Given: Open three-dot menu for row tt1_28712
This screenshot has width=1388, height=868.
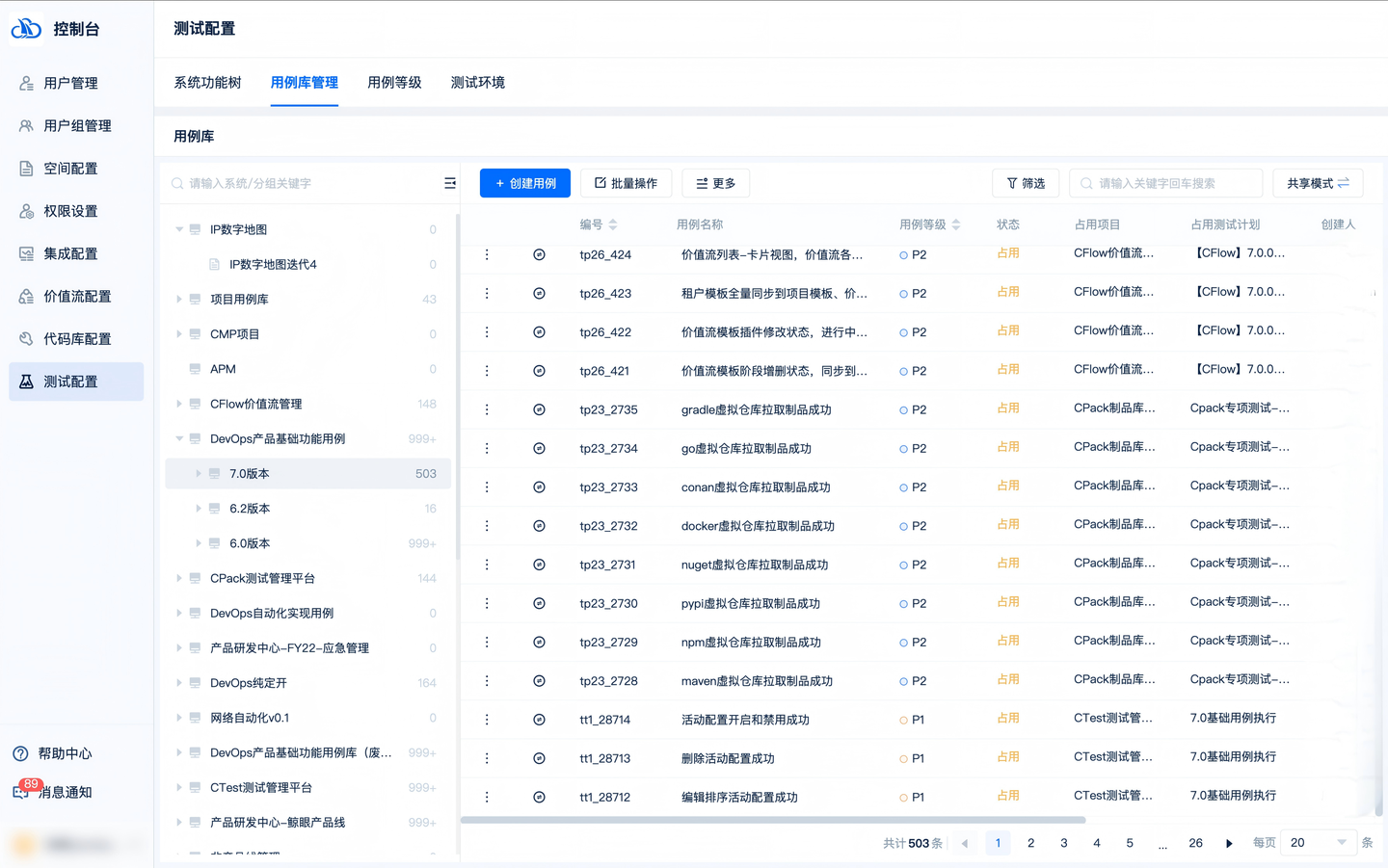Looking at the screenshot, I should click(487, 797).
